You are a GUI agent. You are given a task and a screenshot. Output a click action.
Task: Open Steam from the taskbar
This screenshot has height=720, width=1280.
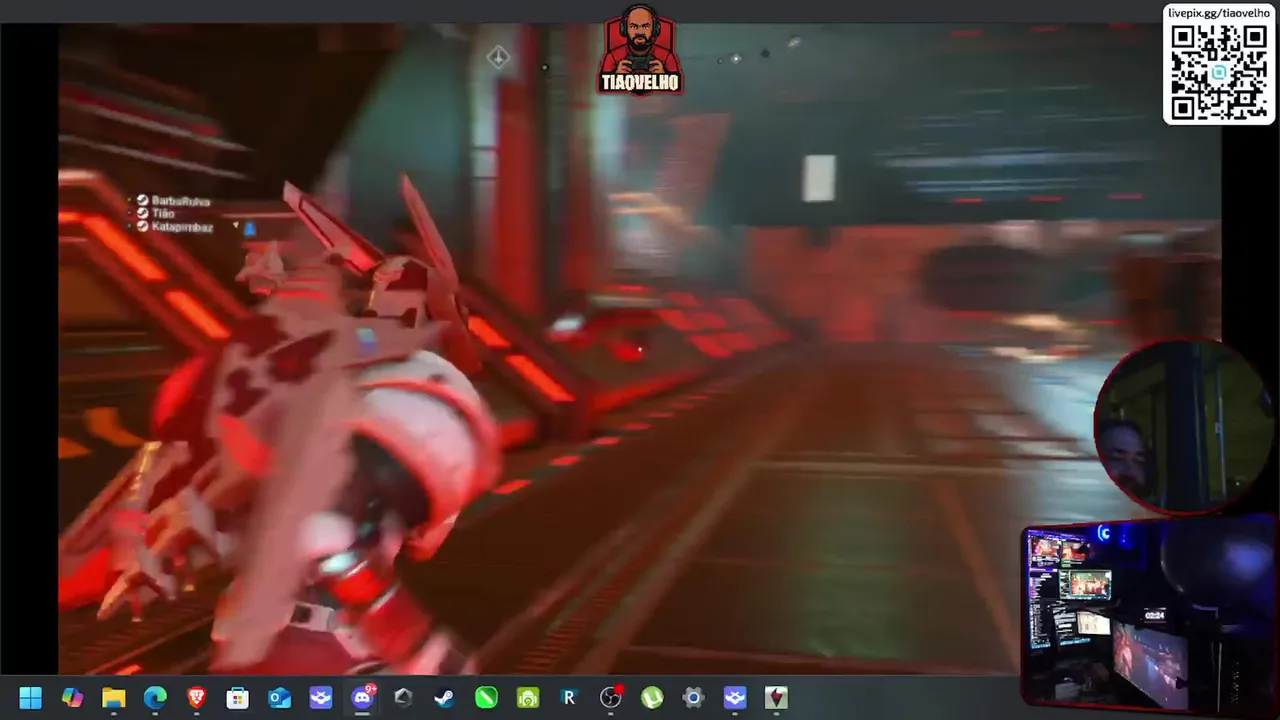pyautogui.click(x=445, y=698)
